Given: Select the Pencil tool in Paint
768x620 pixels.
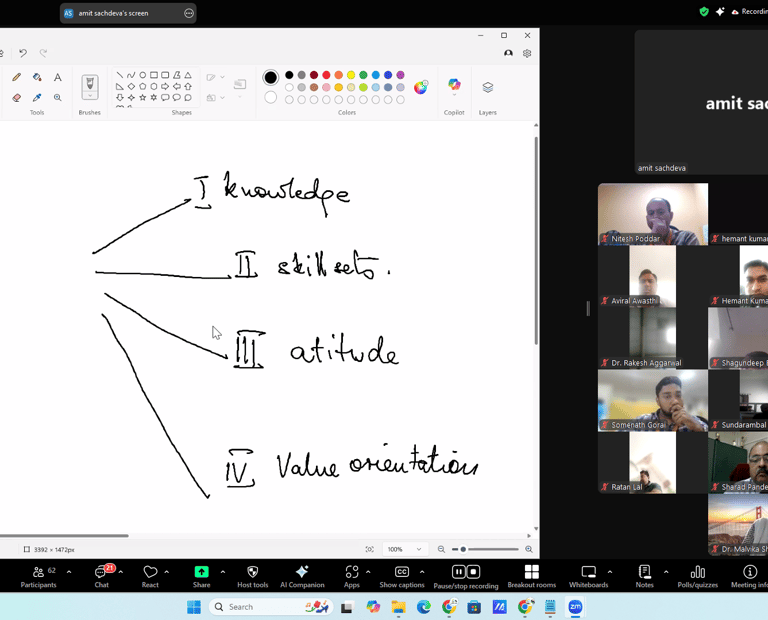Looking at the screenshot, I should (x=17, y=77).
